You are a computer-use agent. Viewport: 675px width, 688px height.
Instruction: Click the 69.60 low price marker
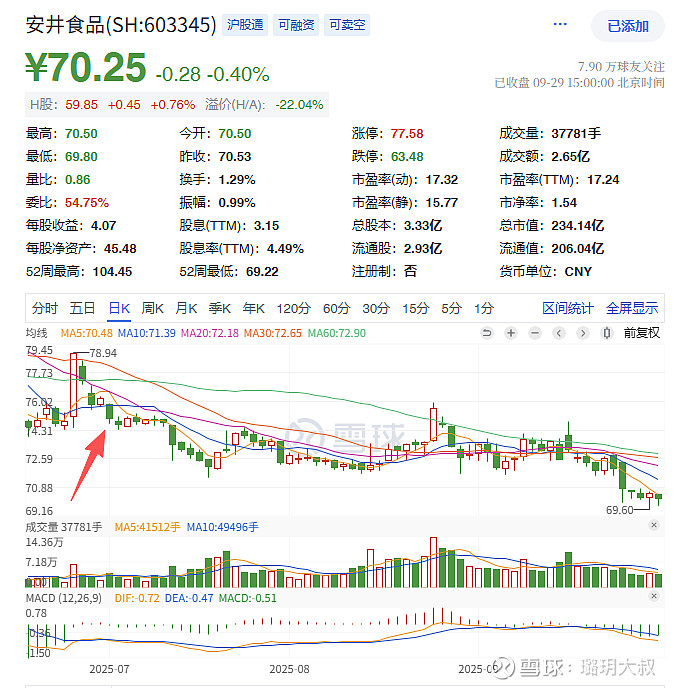coord(619,510)
